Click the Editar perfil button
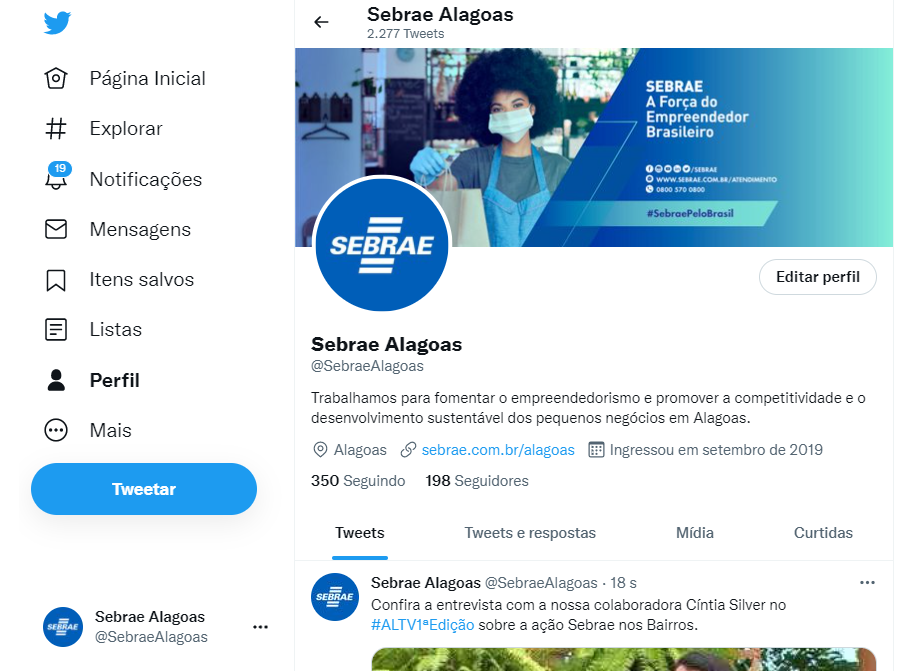909x671 pixels. click(x=817, y=277)
